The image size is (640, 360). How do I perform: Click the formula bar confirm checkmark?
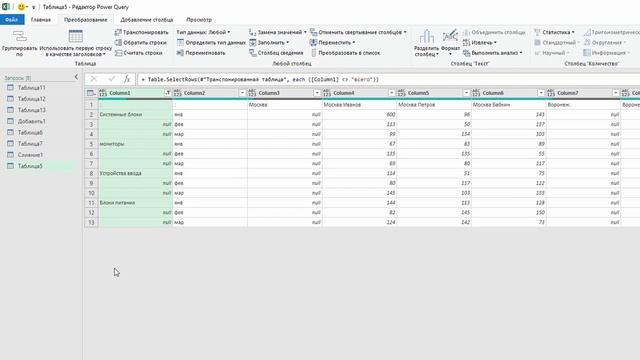pos(111,79)
